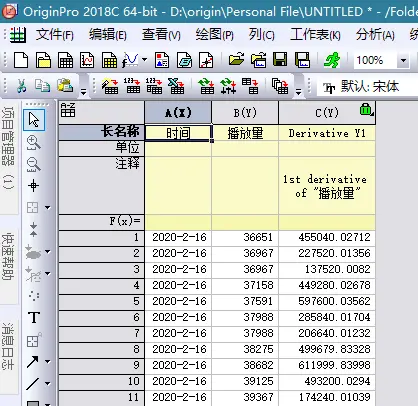Image resolution: width=418 pixels, height=406 pixels.
Task: Click cell value 39125
Action: [x=245, y=381]
